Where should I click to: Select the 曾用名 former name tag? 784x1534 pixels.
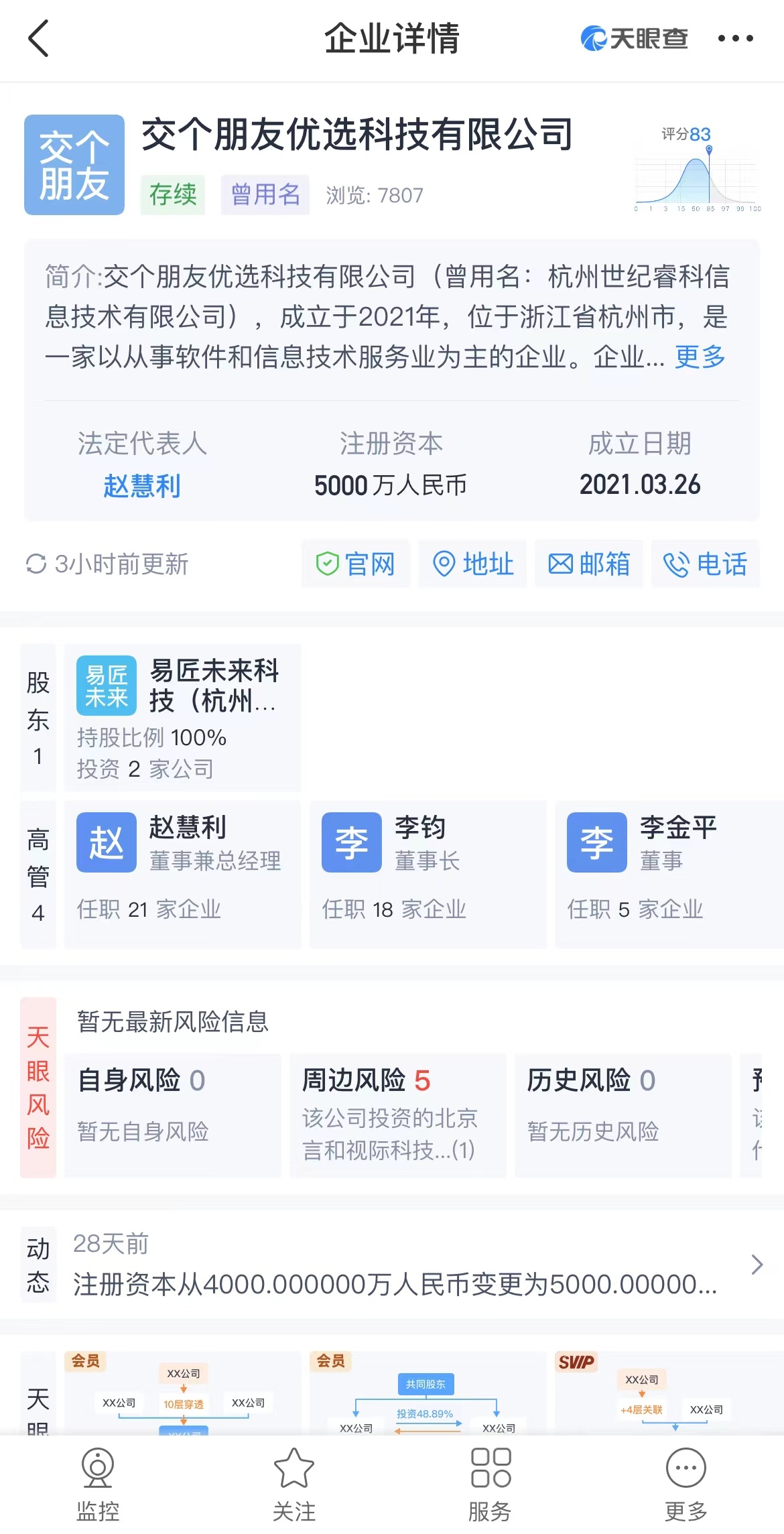coord(265,195)
